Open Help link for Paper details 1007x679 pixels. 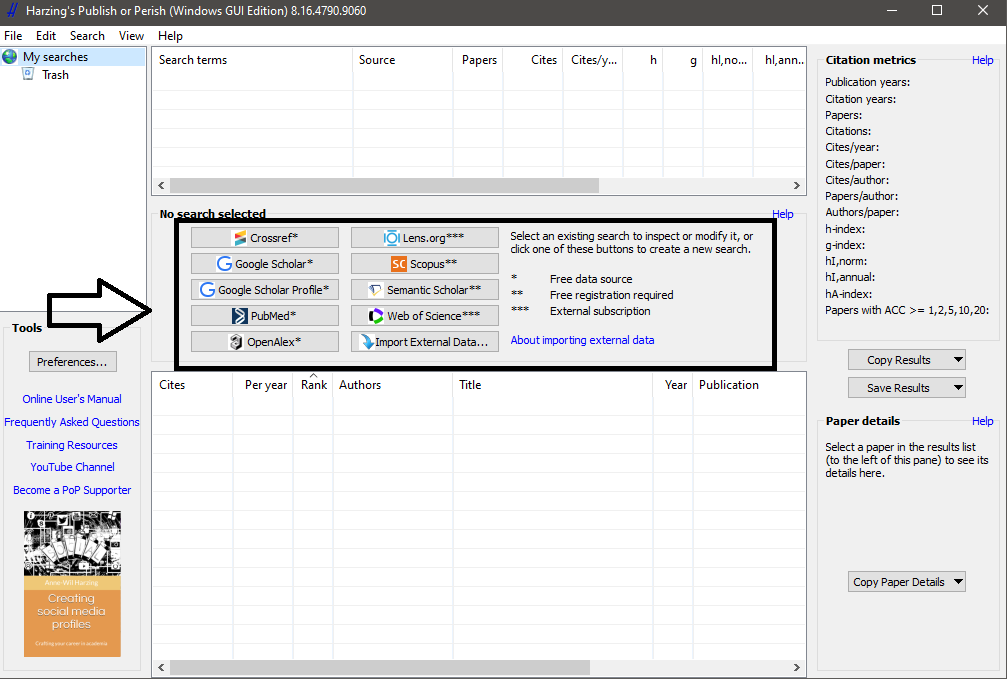(x=983, y=421)
